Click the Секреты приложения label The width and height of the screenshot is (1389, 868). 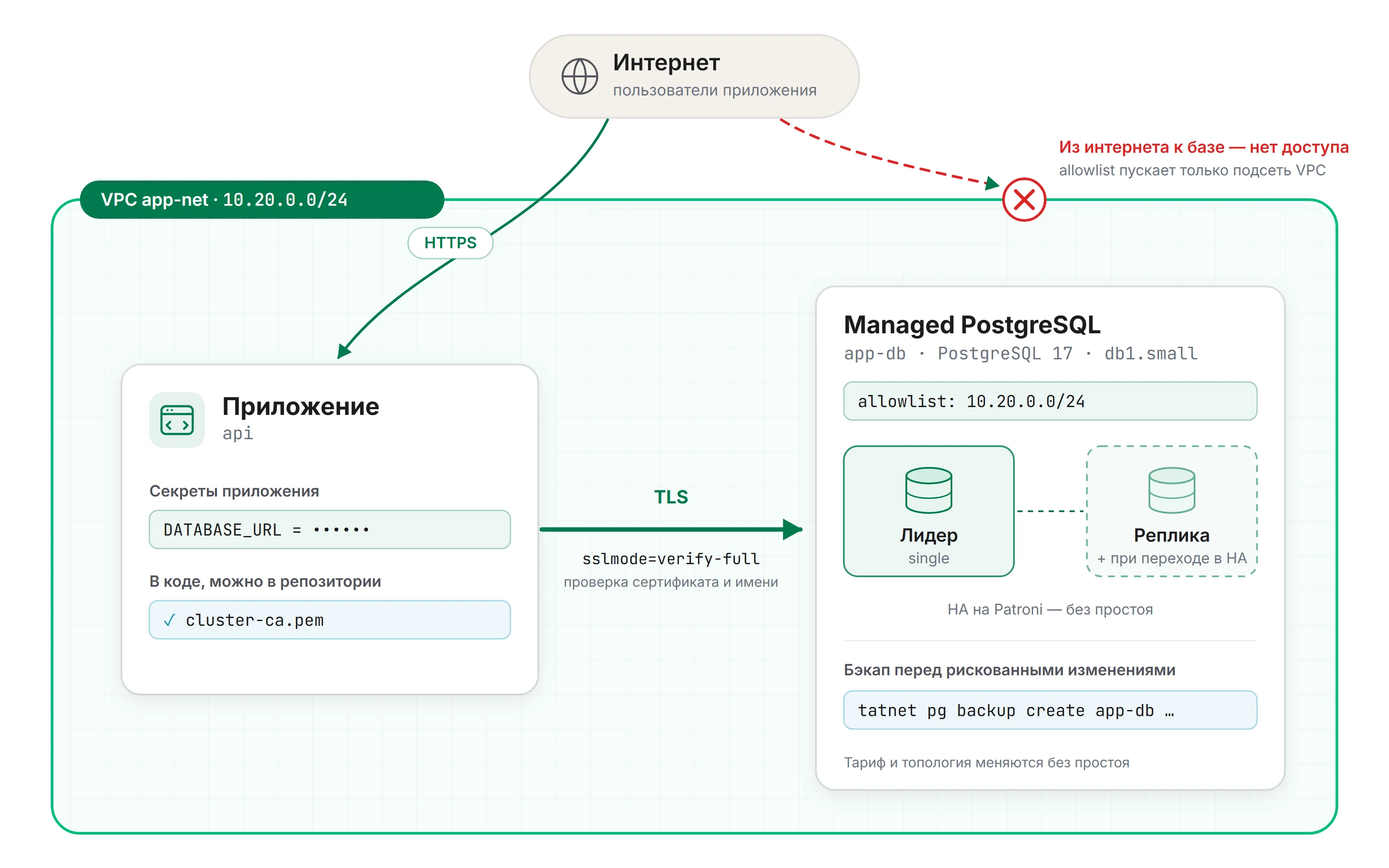234,491
